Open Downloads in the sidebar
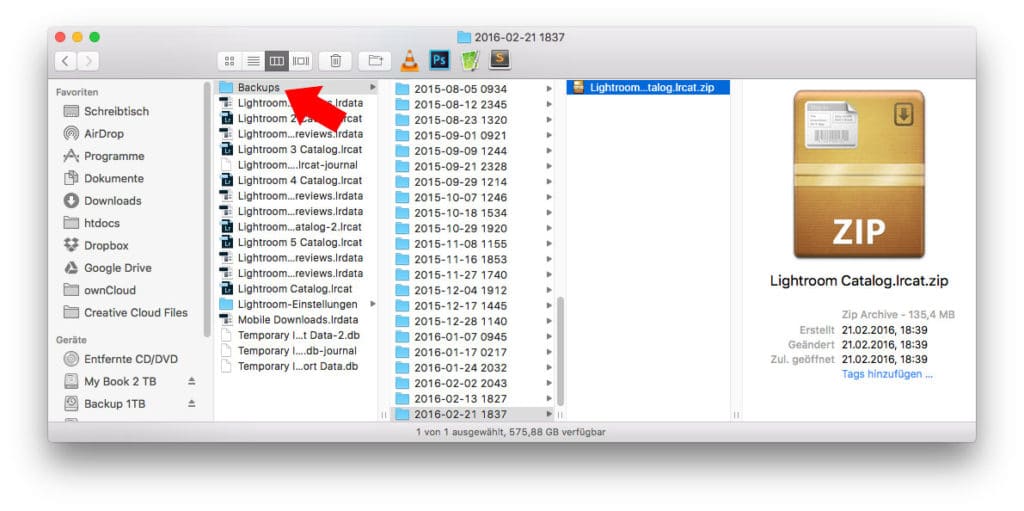This screenshot has height=511, width=1024. click(x=112, y=200)
